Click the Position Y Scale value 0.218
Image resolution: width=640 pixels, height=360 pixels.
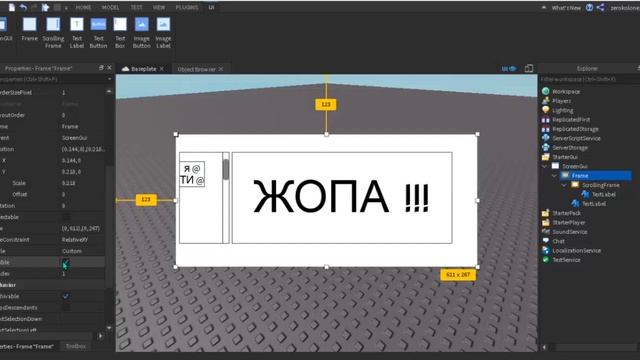(x=69, y=183)
